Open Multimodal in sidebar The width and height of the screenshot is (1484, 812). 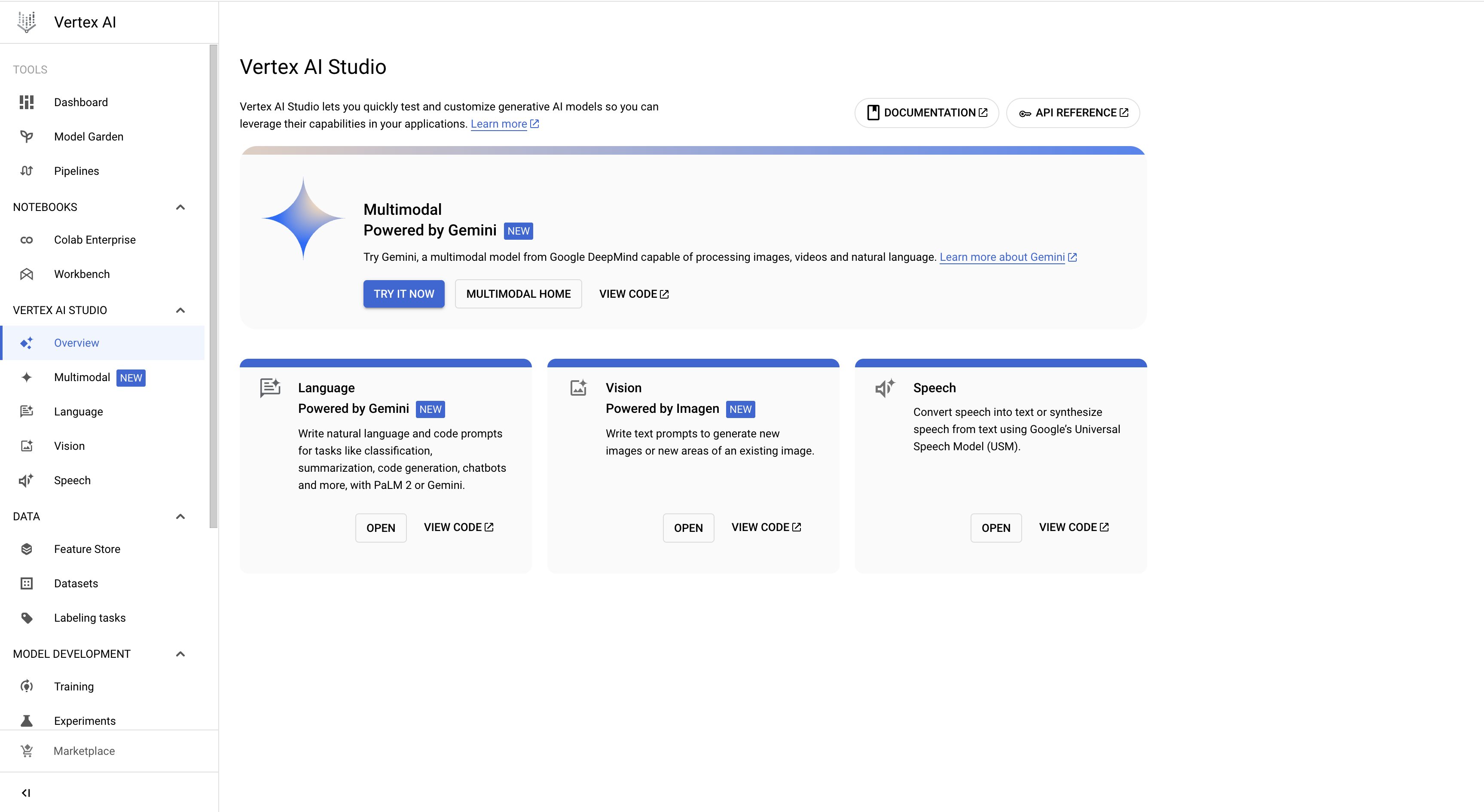coord(103,377)
